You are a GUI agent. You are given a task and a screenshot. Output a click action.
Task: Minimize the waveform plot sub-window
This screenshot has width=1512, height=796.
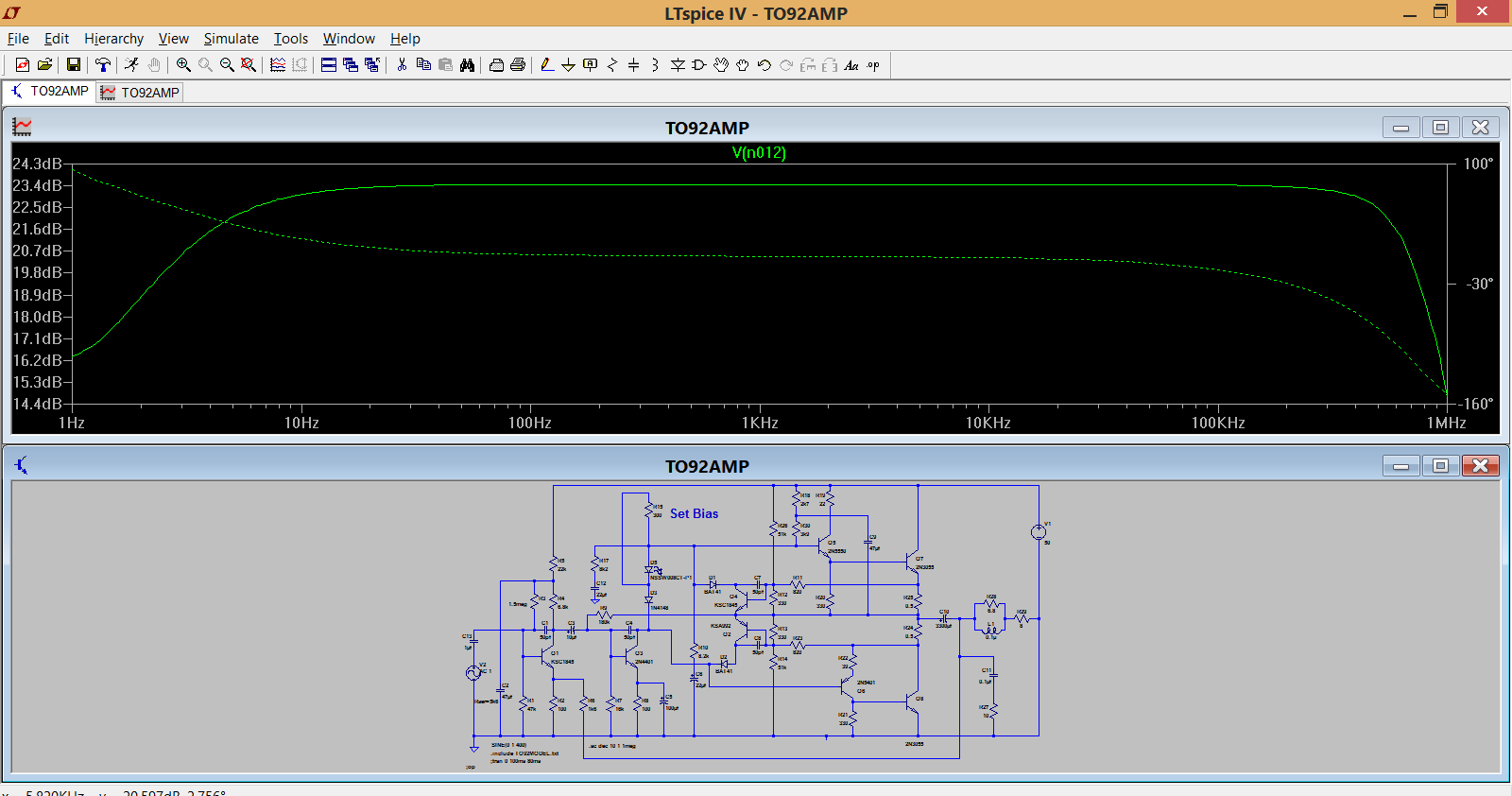pyautogui.click(x=1400, y=128)
